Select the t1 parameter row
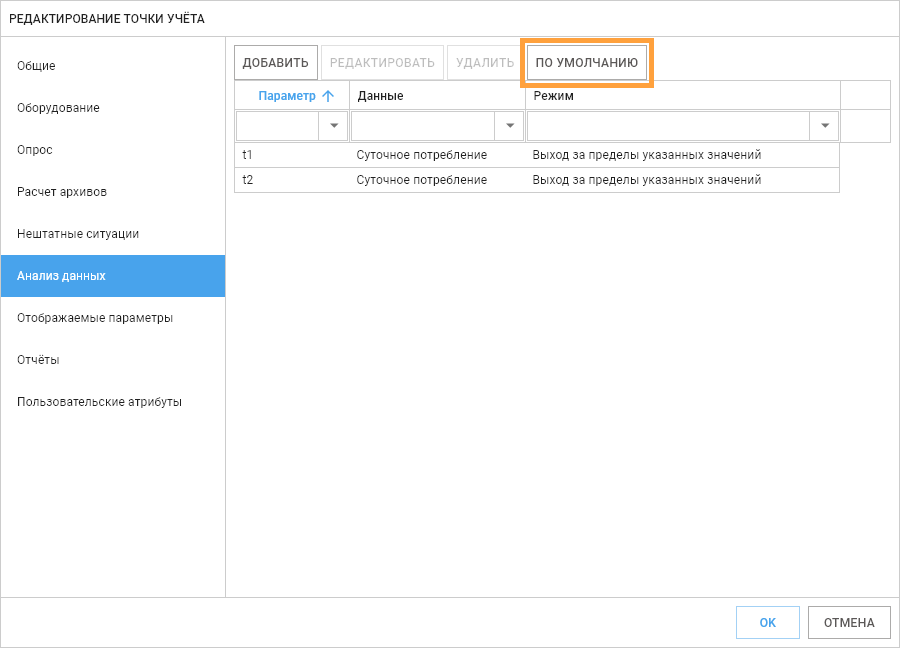Screen dimensions: 900x648 pyautogui.click(x=537, y=155)
